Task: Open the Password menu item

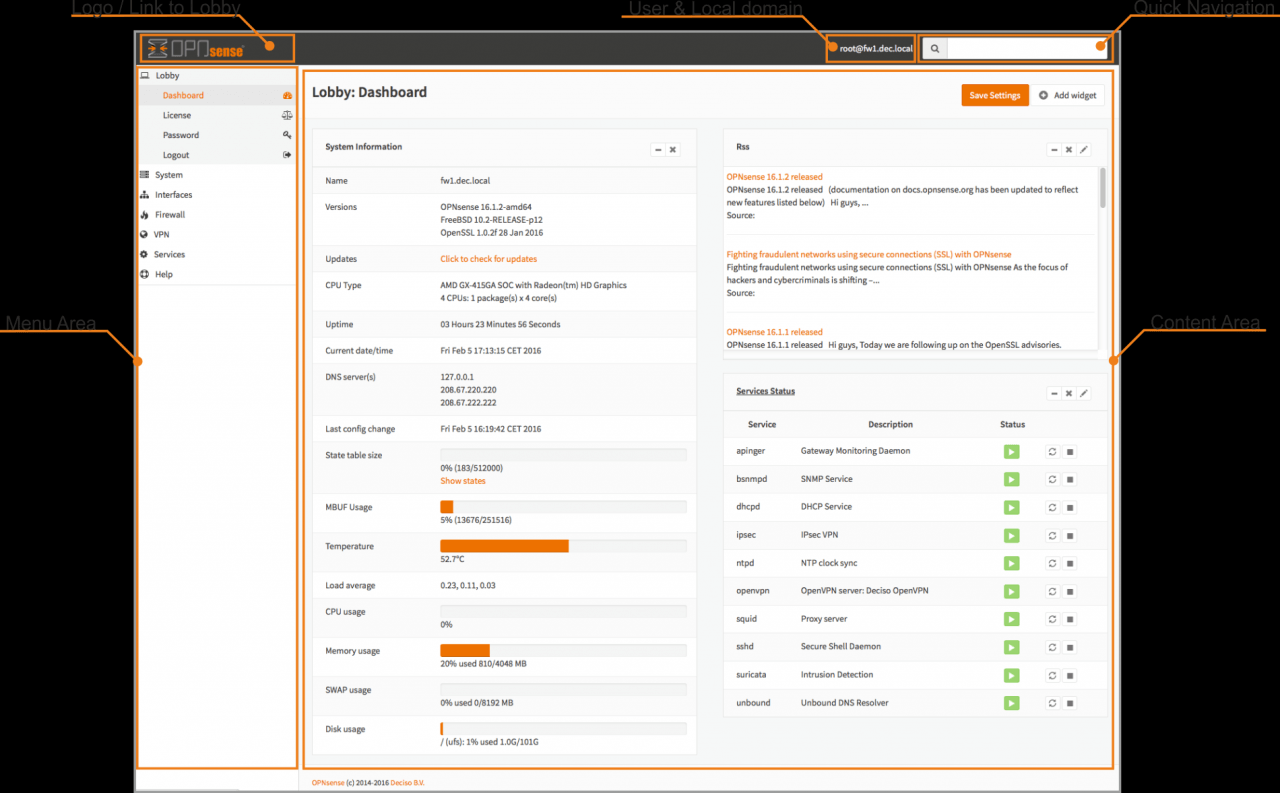Action: [181, 135]
